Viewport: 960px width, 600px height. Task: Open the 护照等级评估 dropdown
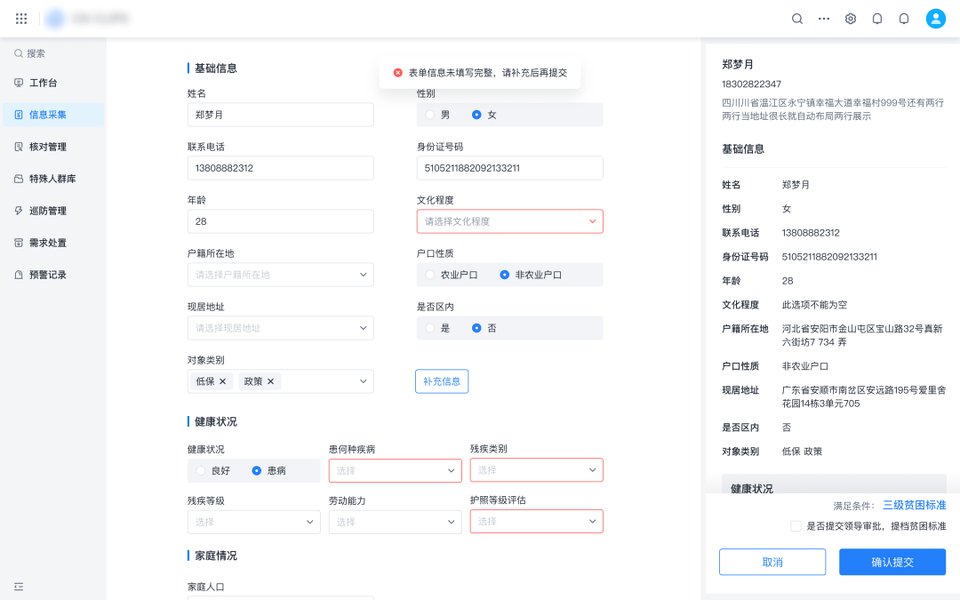536,522
